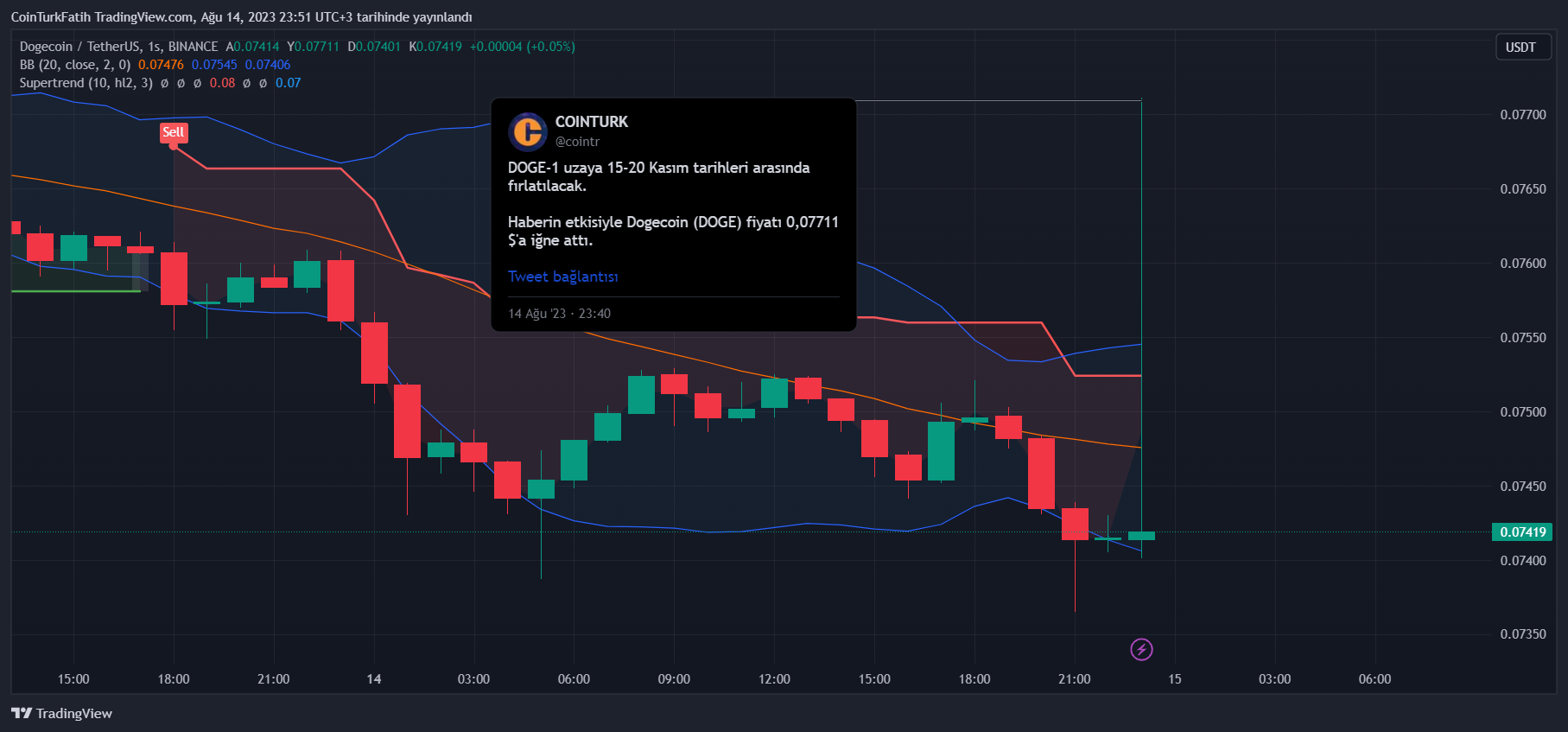The width and height of the screenshot is (1568, 732).
Task: Click the purple lightning bolt event icon
Action: pyautogui.click(x=1141, y=649)
